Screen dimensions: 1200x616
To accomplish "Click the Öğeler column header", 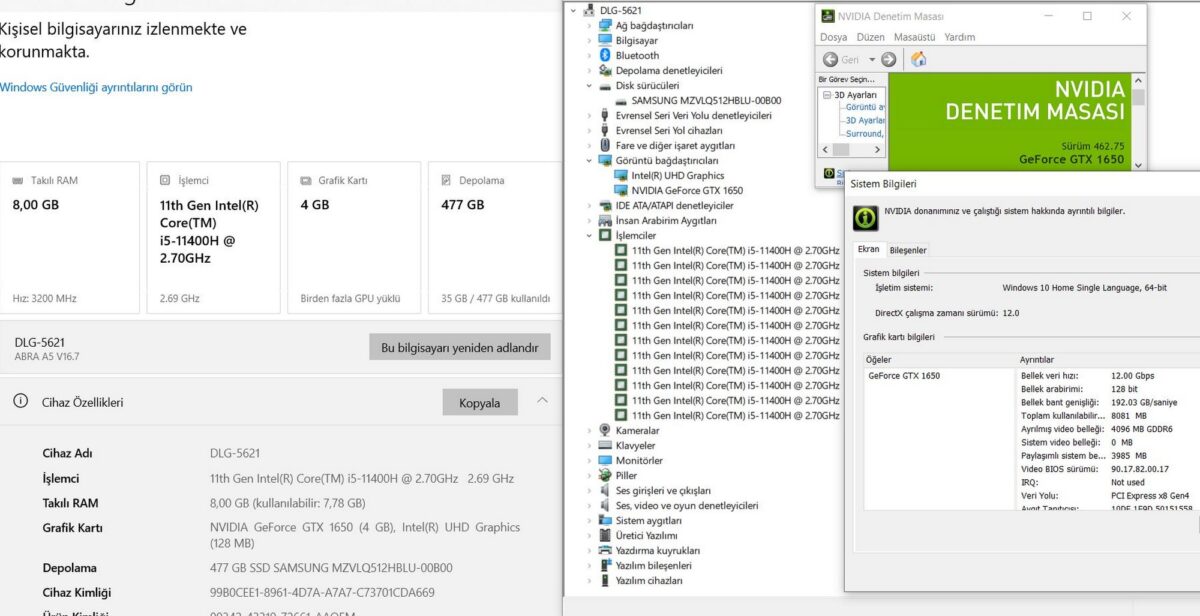I will pos(939,359).
